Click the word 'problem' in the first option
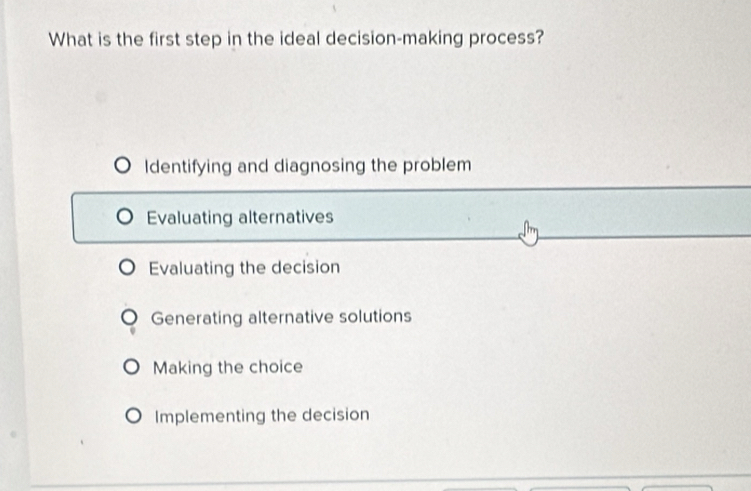 437,165
